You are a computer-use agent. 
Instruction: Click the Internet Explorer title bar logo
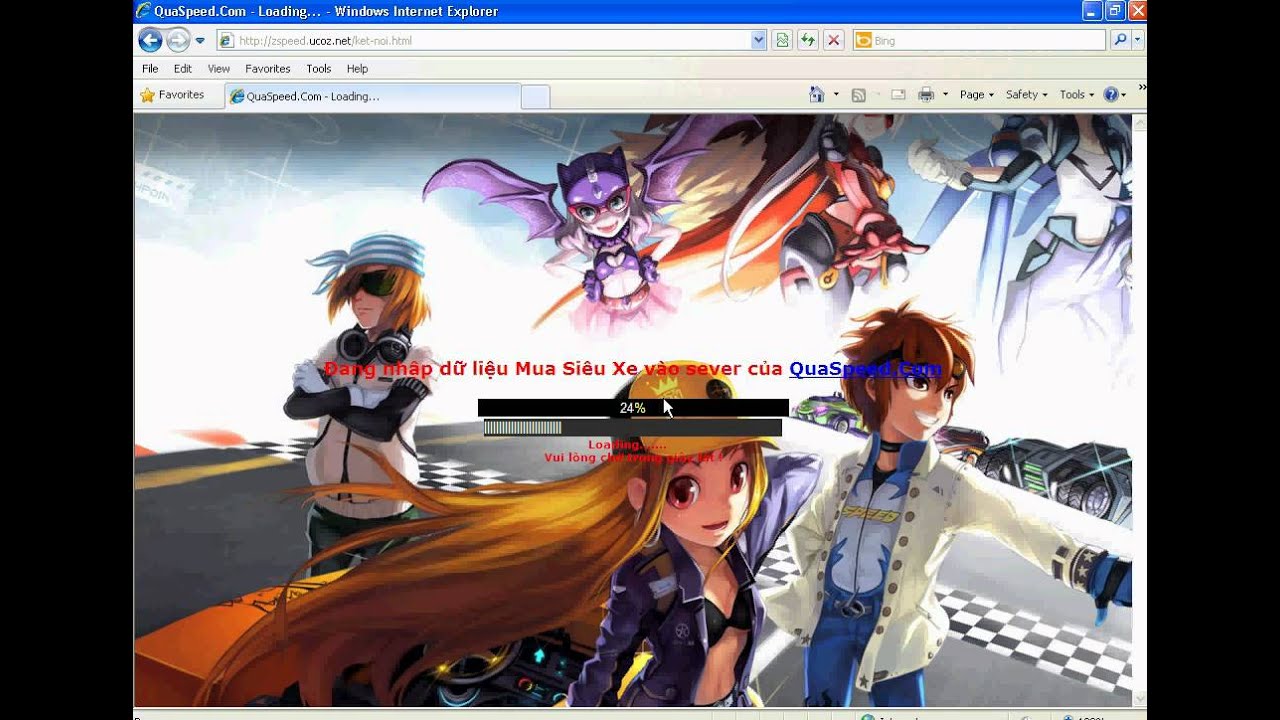[144, 11]
